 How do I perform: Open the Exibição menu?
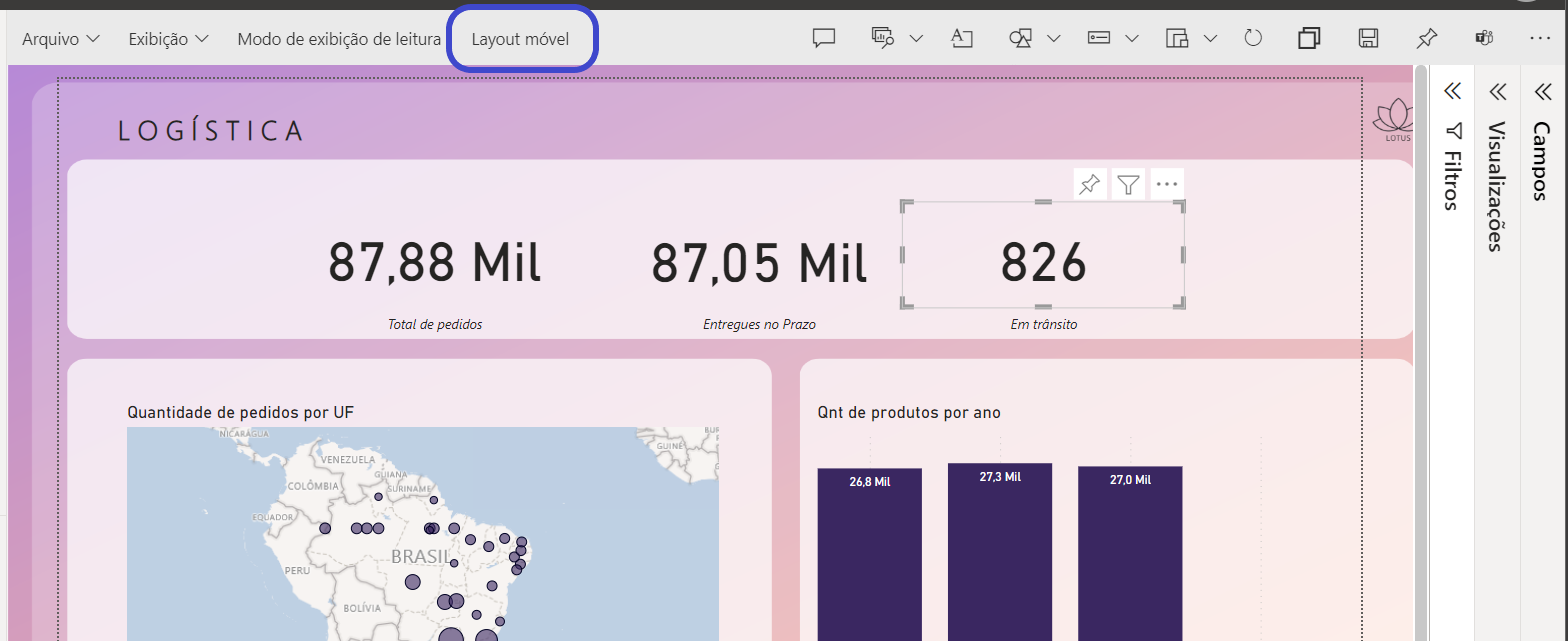[x=168, y=39]
